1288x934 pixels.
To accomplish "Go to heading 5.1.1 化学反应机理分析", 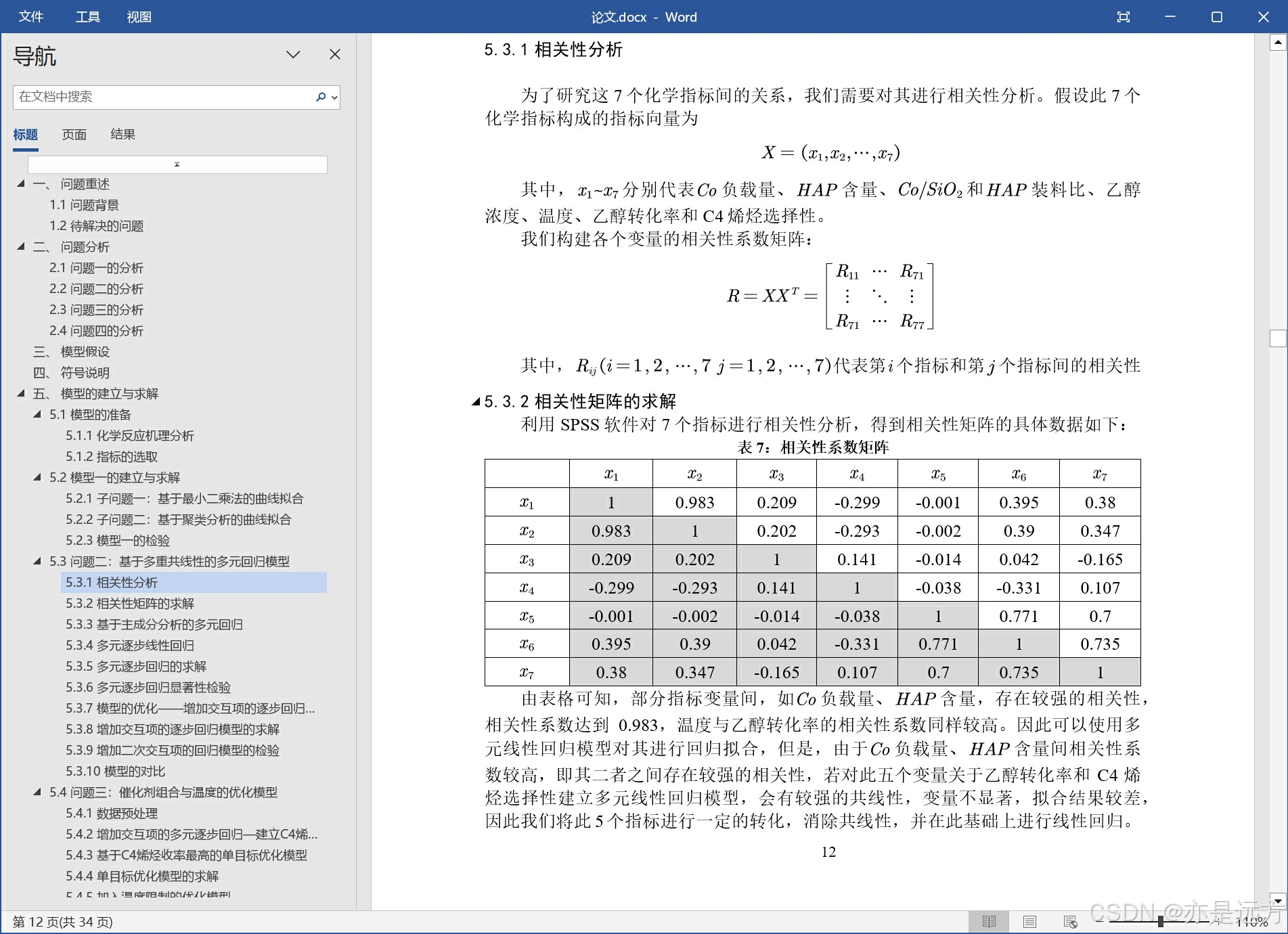I will 130,436.
